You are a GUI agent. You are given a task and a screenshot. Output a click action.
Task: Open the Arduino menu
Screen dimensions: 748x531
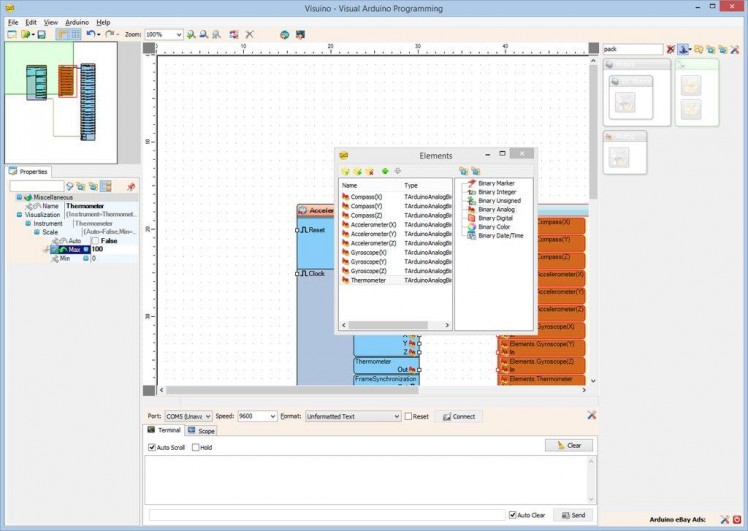click(x=77, y=21)
